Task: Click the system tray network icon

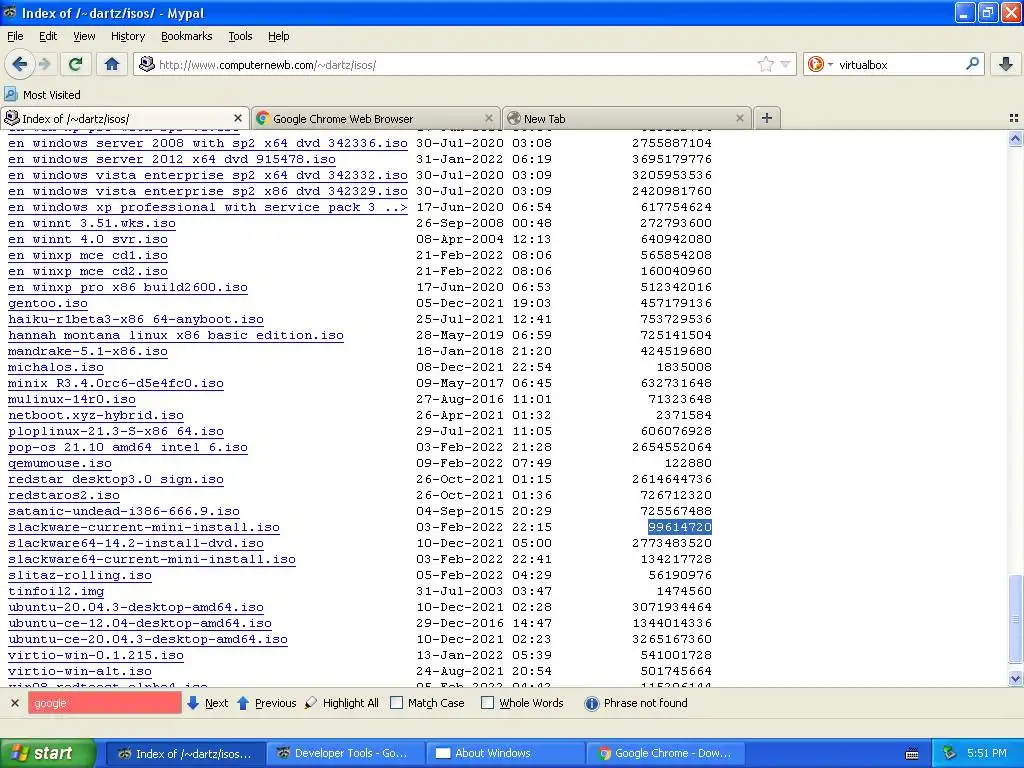Action: [x=949, y=753]
